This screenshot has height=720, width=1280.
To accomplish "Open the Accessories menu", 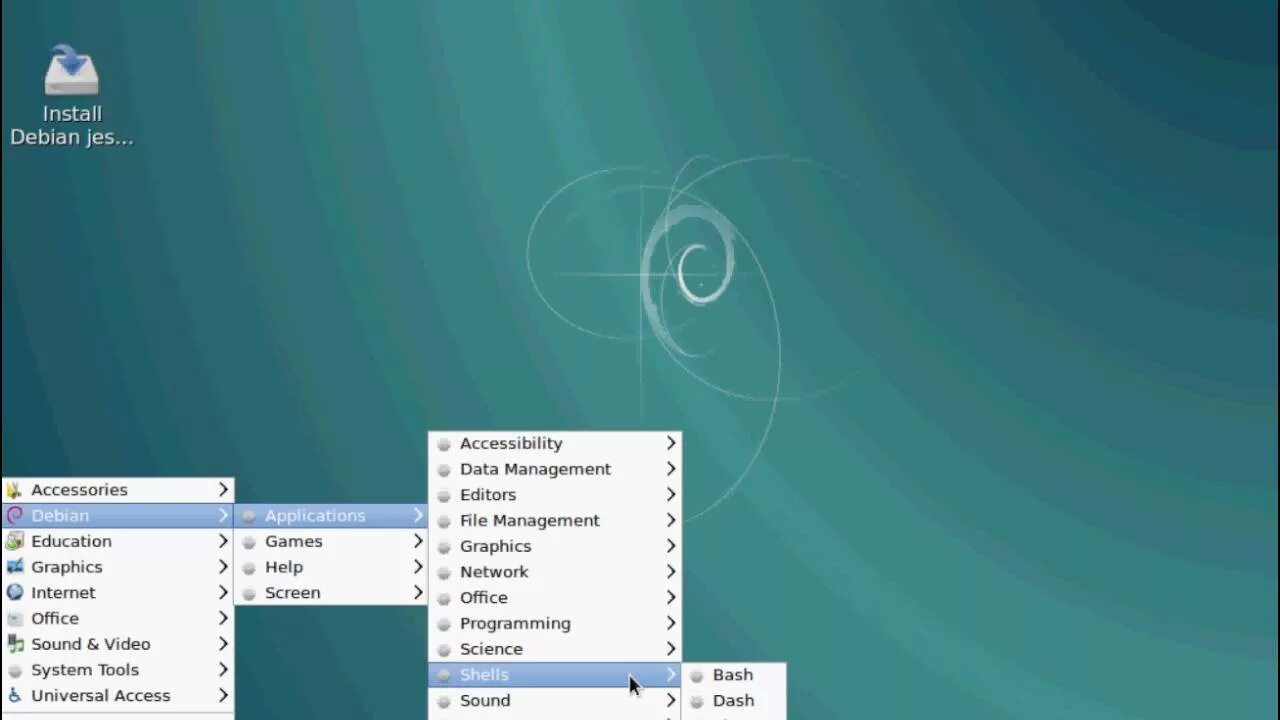I will coord(118,490).
